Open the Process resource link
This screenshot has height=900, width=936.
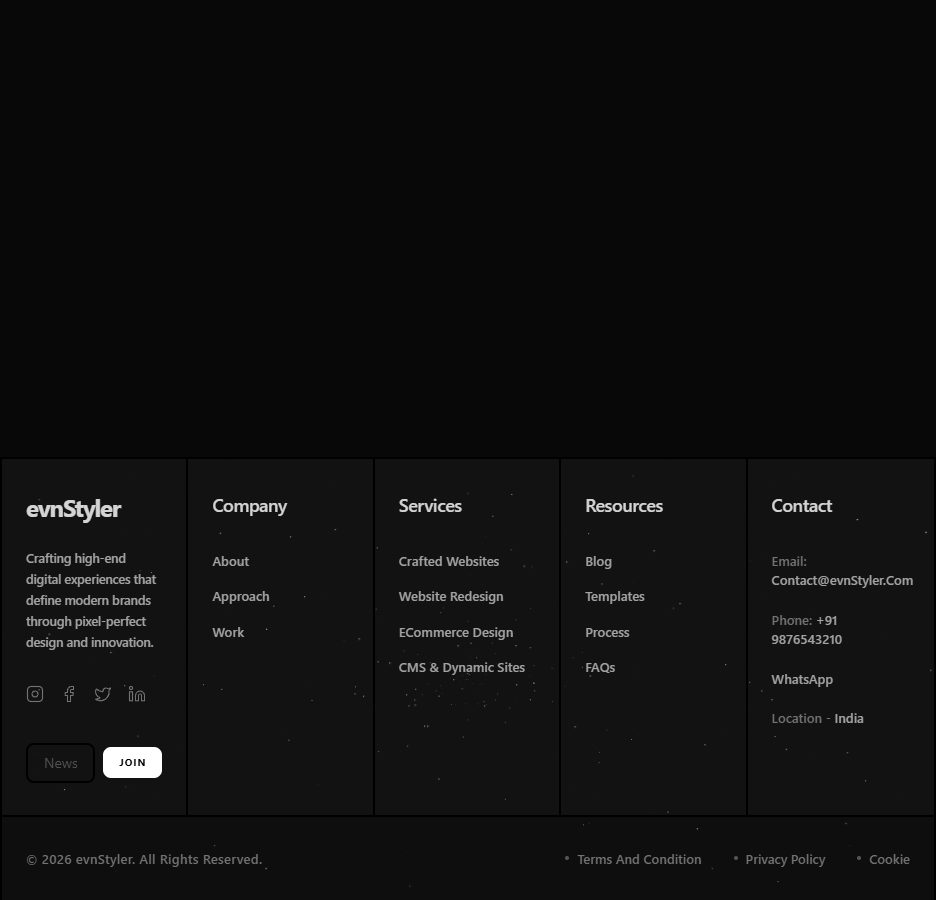tap(607, 633)
